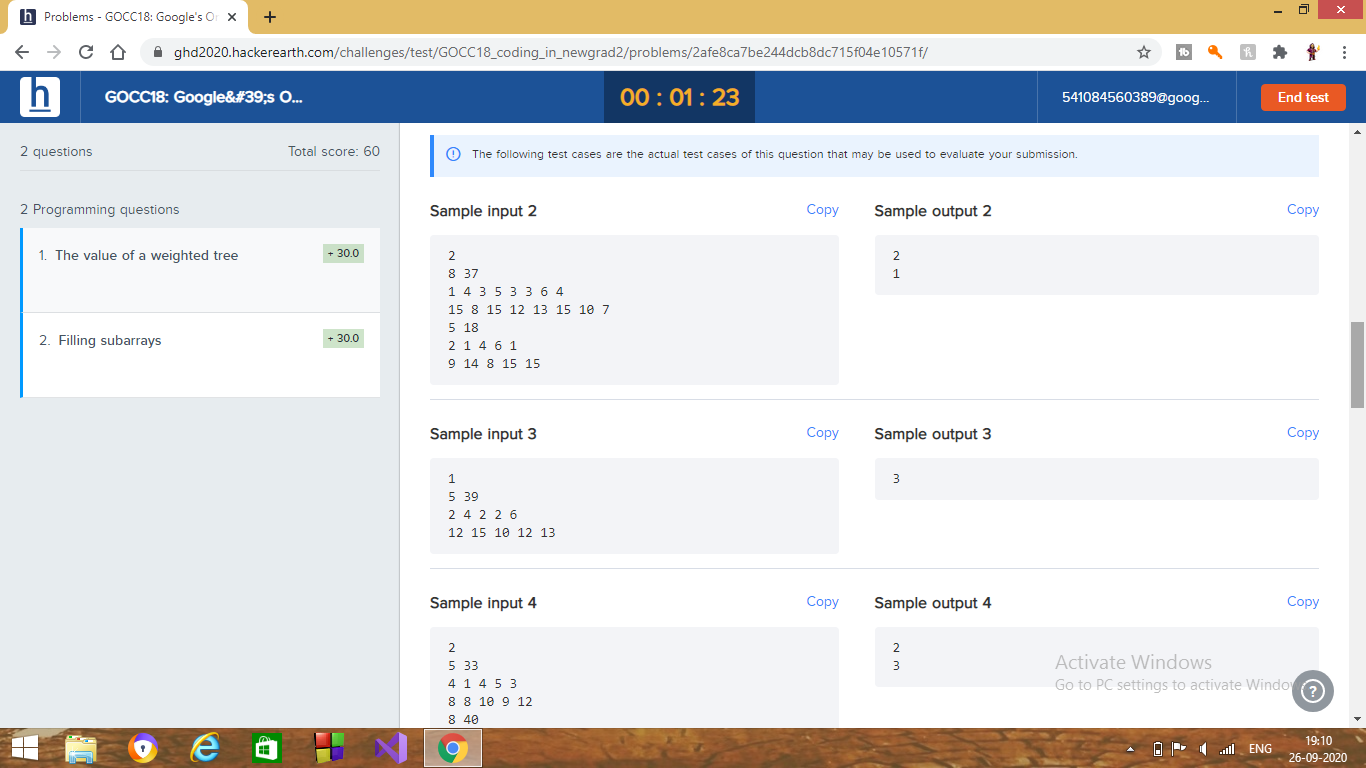Click the test title 'GOCC18: Google&#39;s O...'
The image size is (1366, 768).
tap(204, 97)
